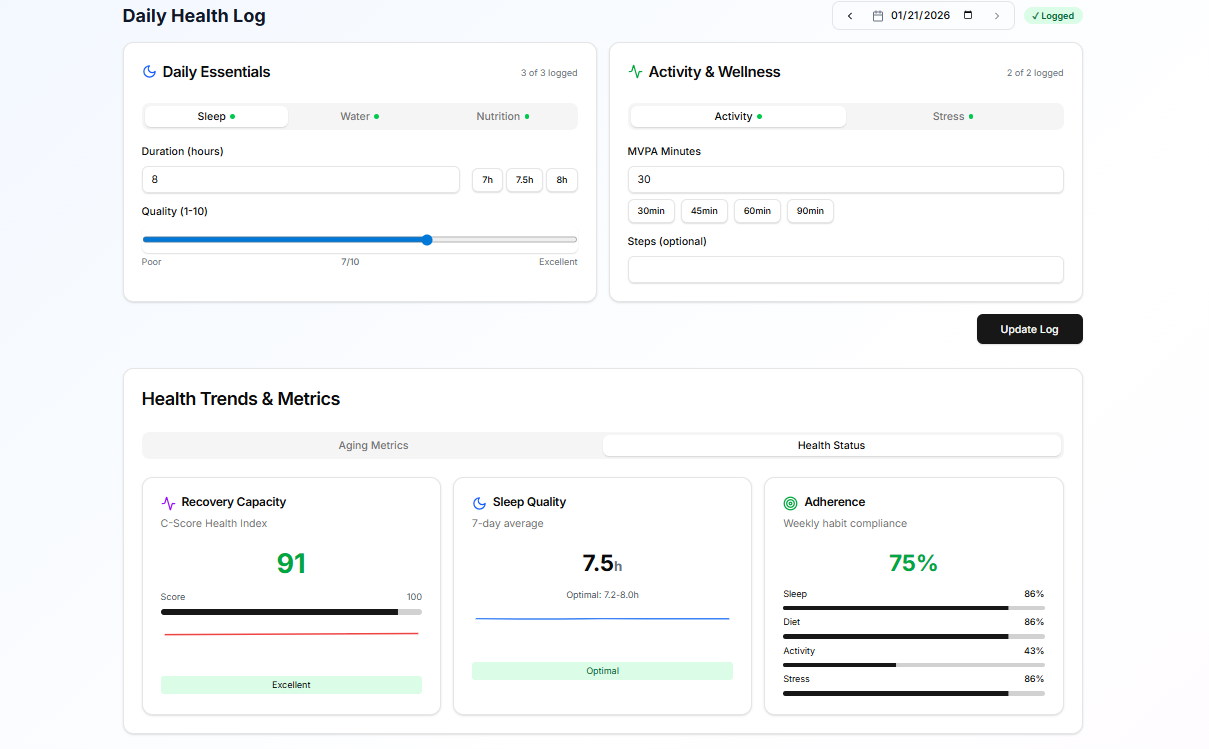Click the 75% adherence value

[913, 564]
